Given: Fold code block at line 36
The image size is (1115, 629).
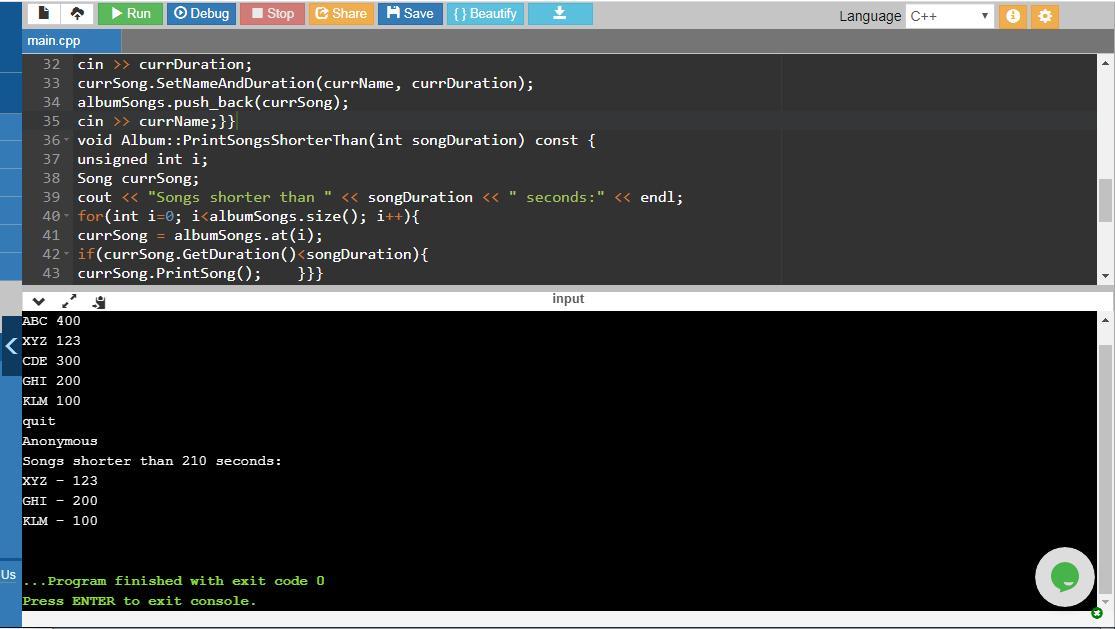Looking at the screenshot, I should click(67, 140).
